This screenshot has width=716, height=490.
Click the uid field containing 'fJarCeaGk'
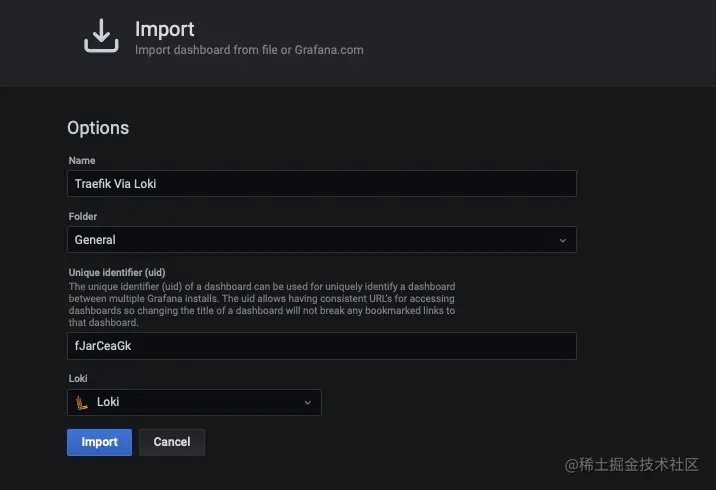(x=321, y=346)
